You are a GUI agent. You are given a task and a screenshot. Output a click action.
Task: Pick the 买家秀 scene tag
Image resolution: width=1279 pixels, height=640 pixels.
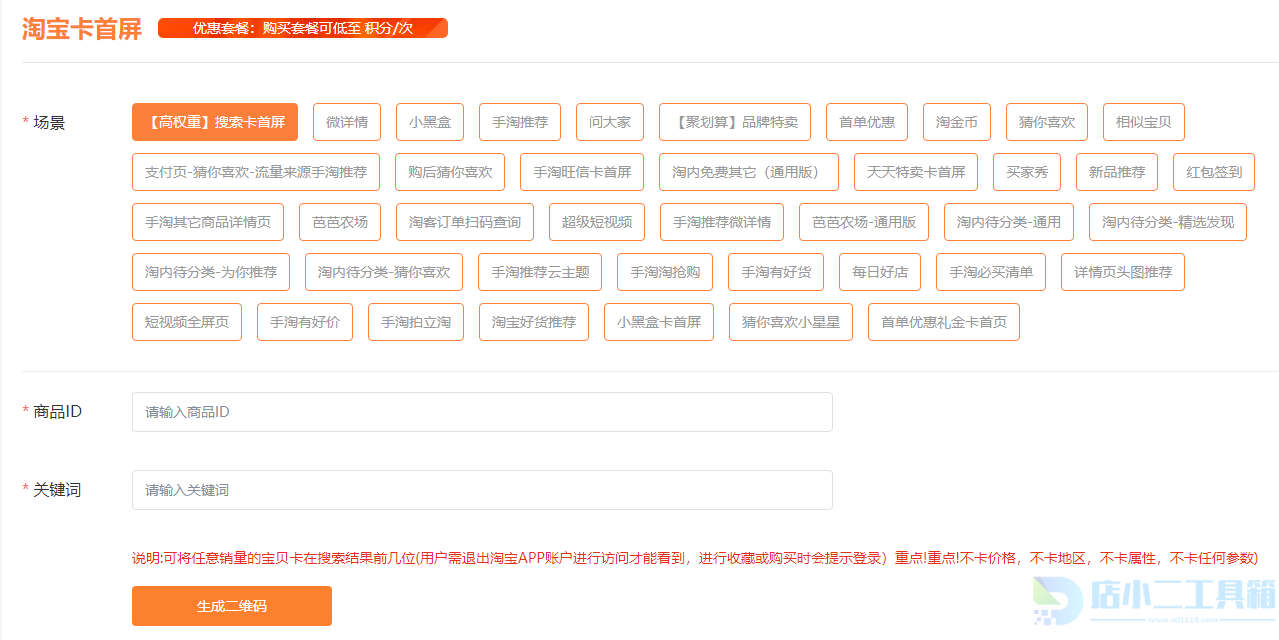pos(1027,172)
